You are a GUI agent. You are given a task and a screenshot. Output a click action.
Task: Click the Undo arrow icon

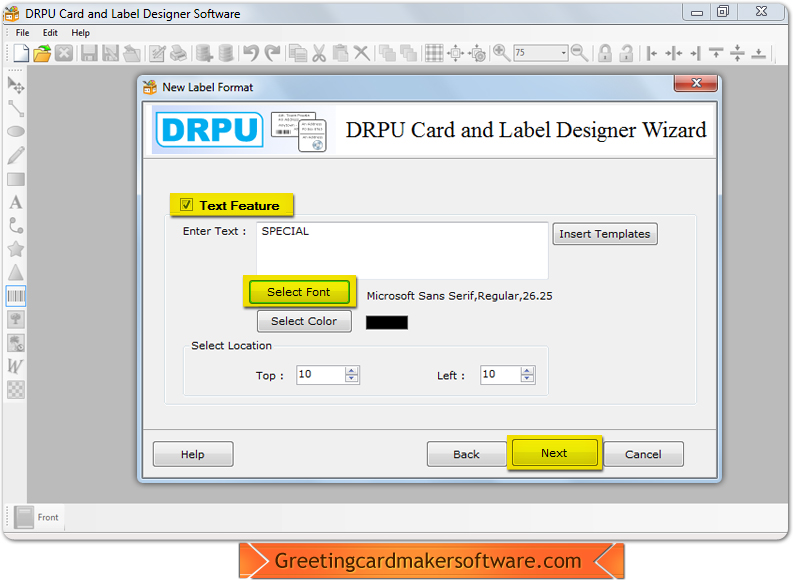[x=251, y=53]
